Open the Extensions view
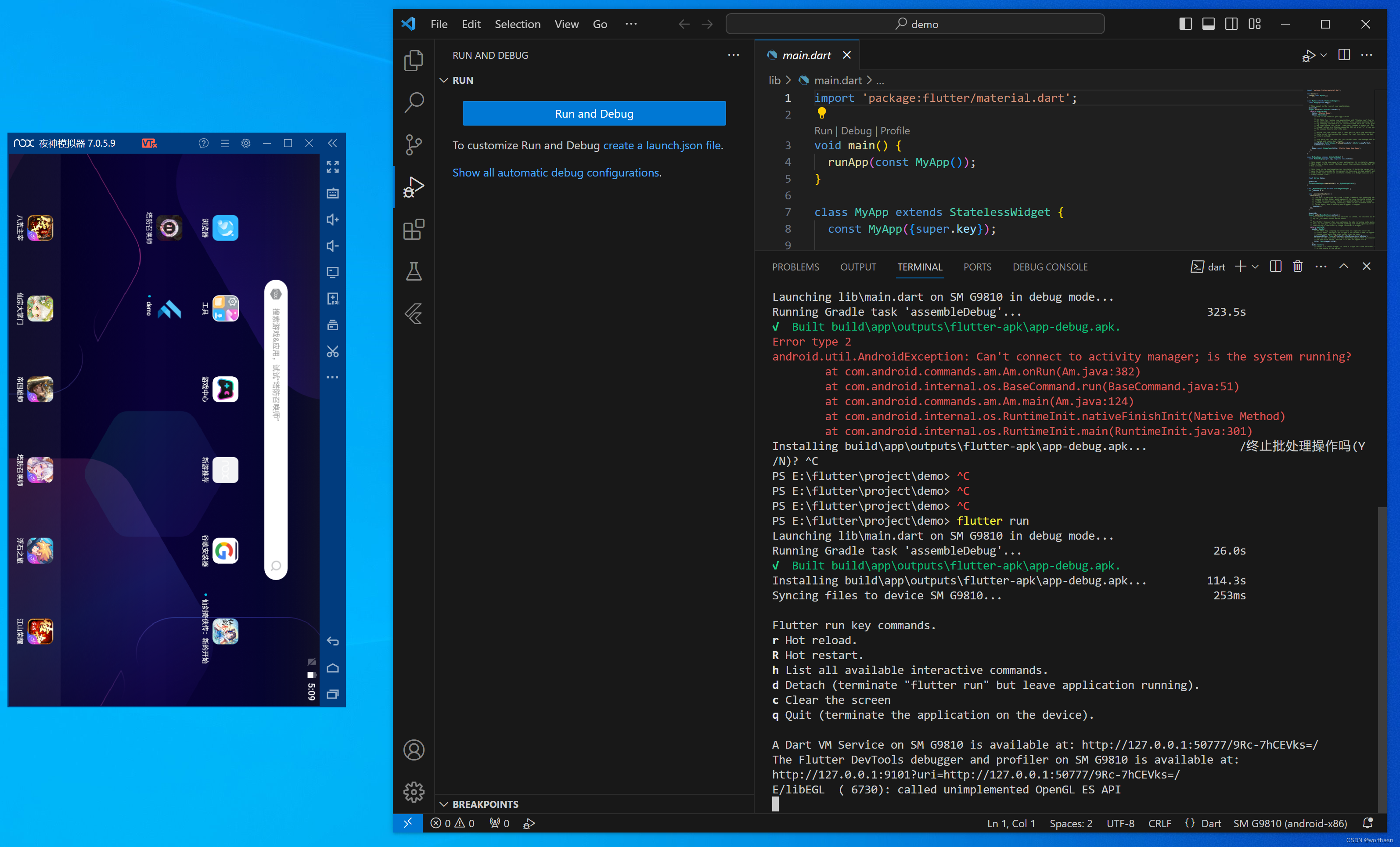The height and width of the screenshot is (847, 1400). pos(414,229)
